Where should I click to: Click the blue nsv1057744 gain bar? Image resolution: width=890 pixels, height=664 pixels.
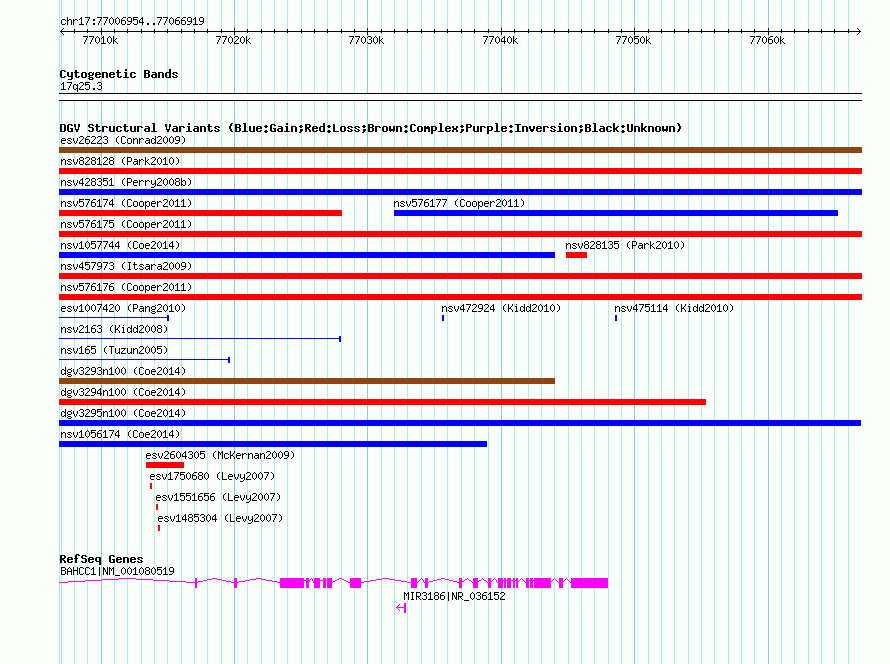point(307,255)
